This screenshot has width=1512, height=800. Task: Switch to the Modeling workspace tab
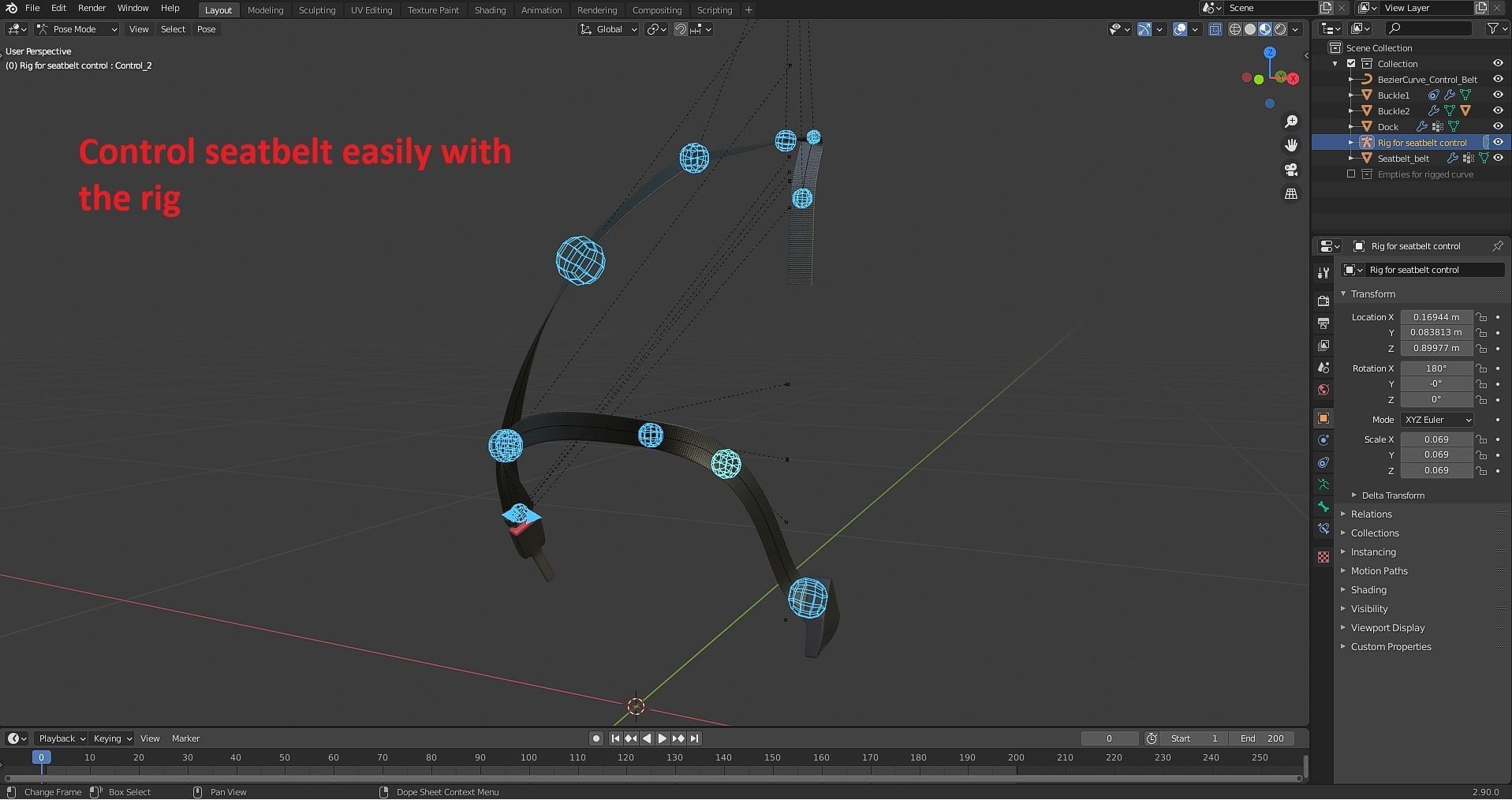(x=265, y=10)
